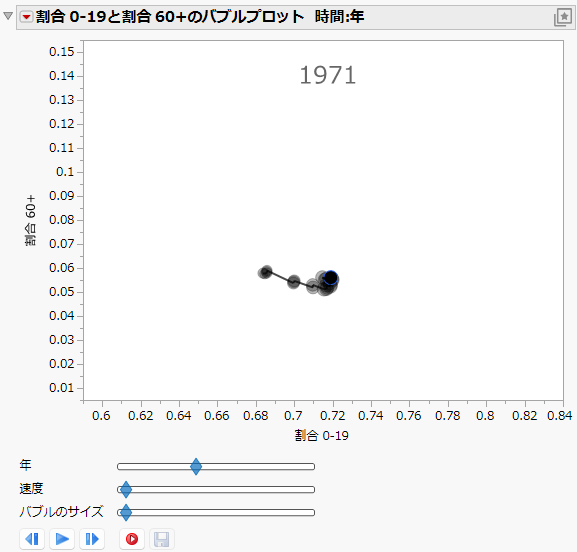This screenshot has height=552, width=577.
Task: Select the blue-outlined current bubble
Action: coord(331,278)
